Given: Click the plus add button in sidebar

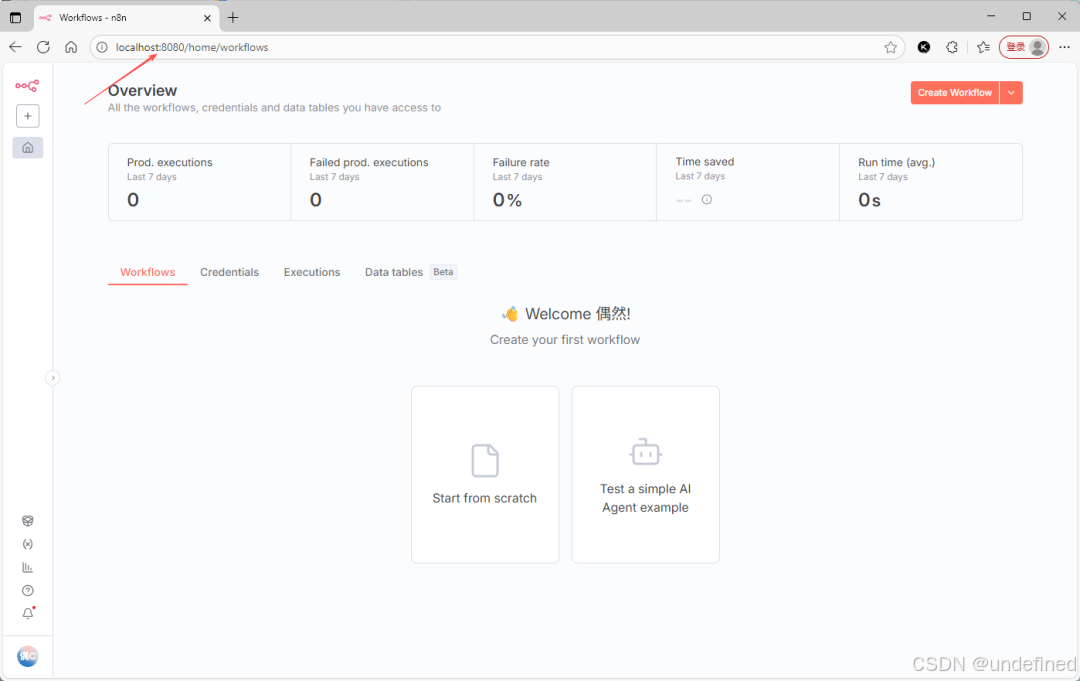Looking at the screenshot, I should click(x=28, y=116).
